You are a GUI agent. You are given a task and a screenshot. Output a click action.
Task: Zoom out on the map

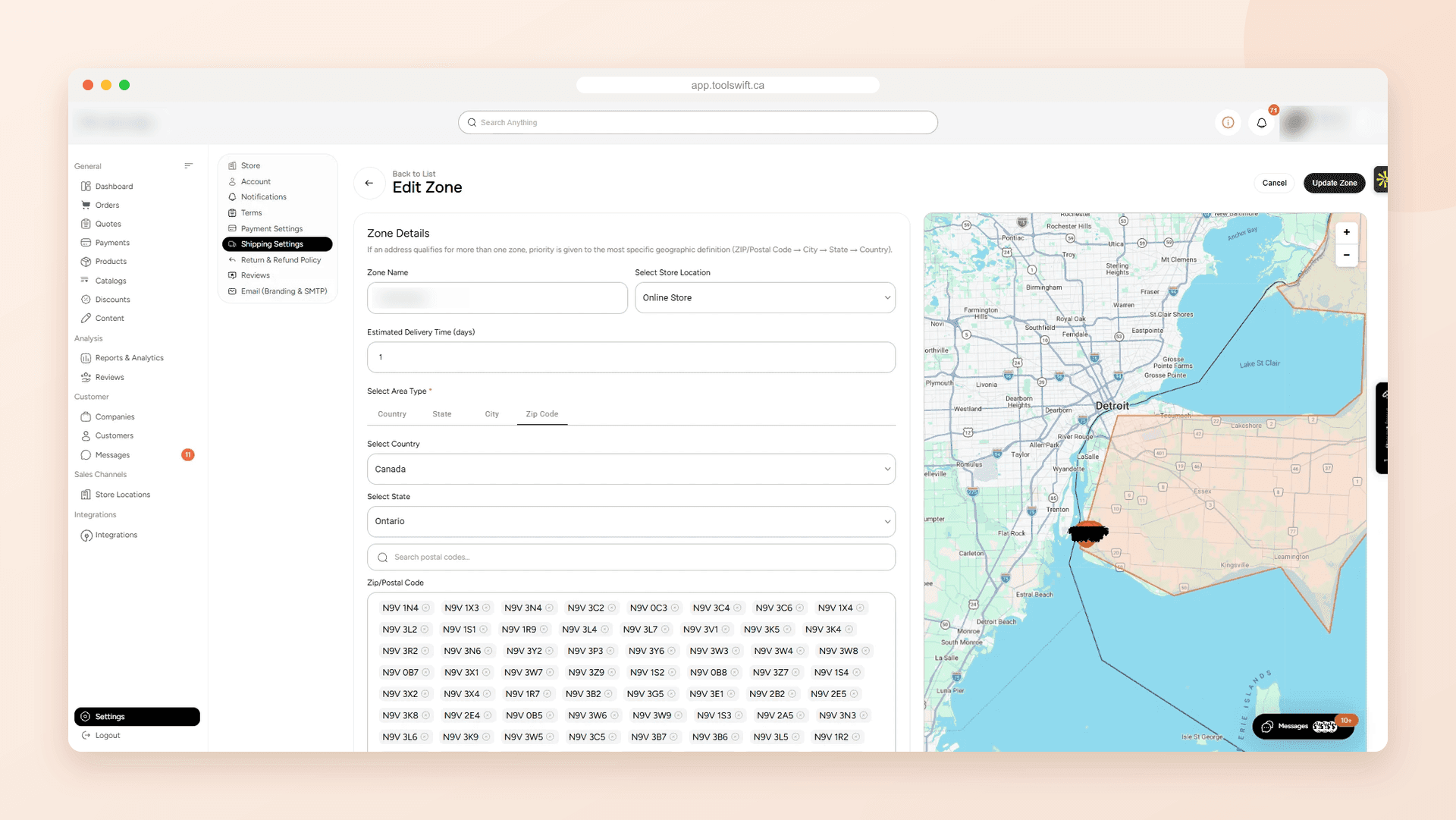[x=1347, y=255]
